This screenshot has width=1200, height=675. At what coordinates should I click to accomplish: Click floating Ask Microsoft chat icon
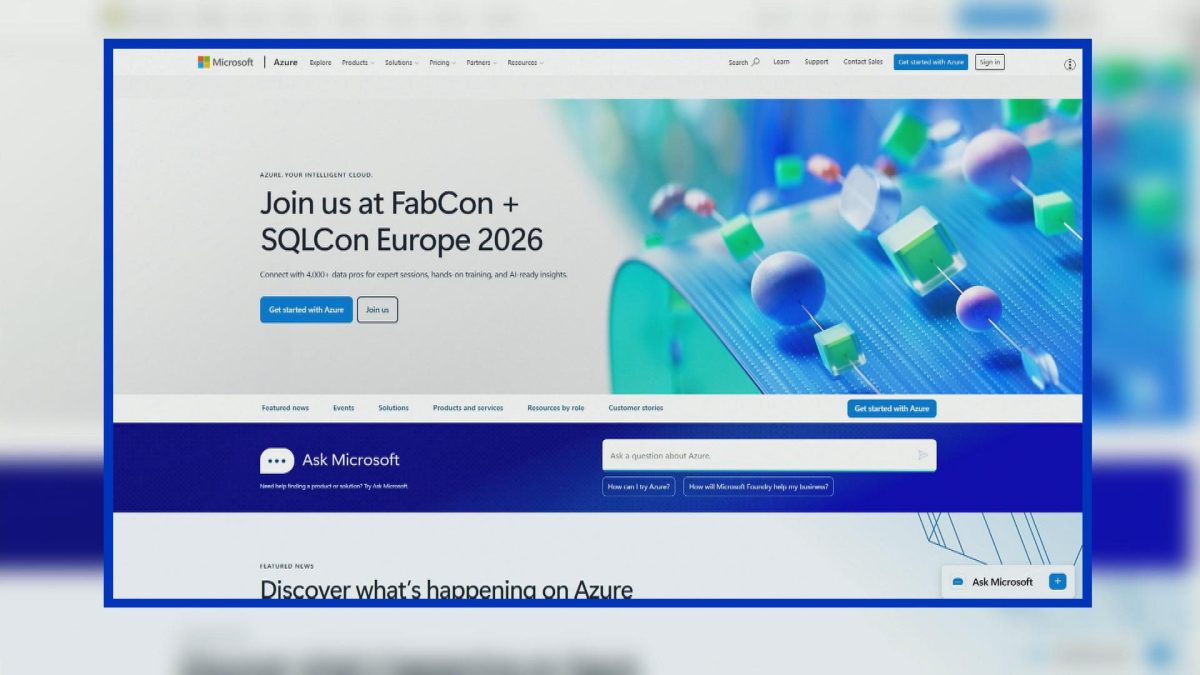point(958,582)
